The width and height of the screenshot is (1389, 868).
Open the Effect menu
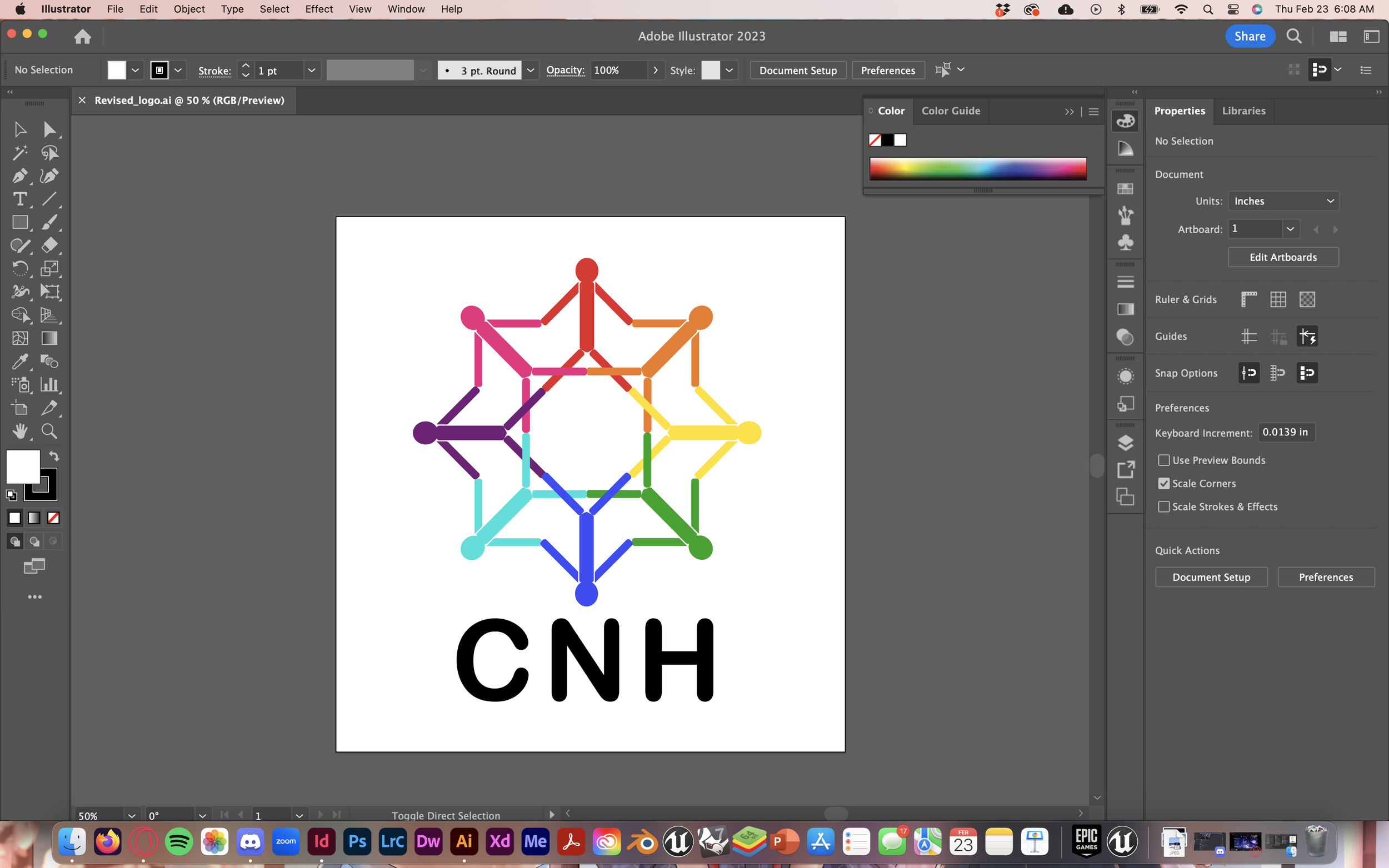319,9
